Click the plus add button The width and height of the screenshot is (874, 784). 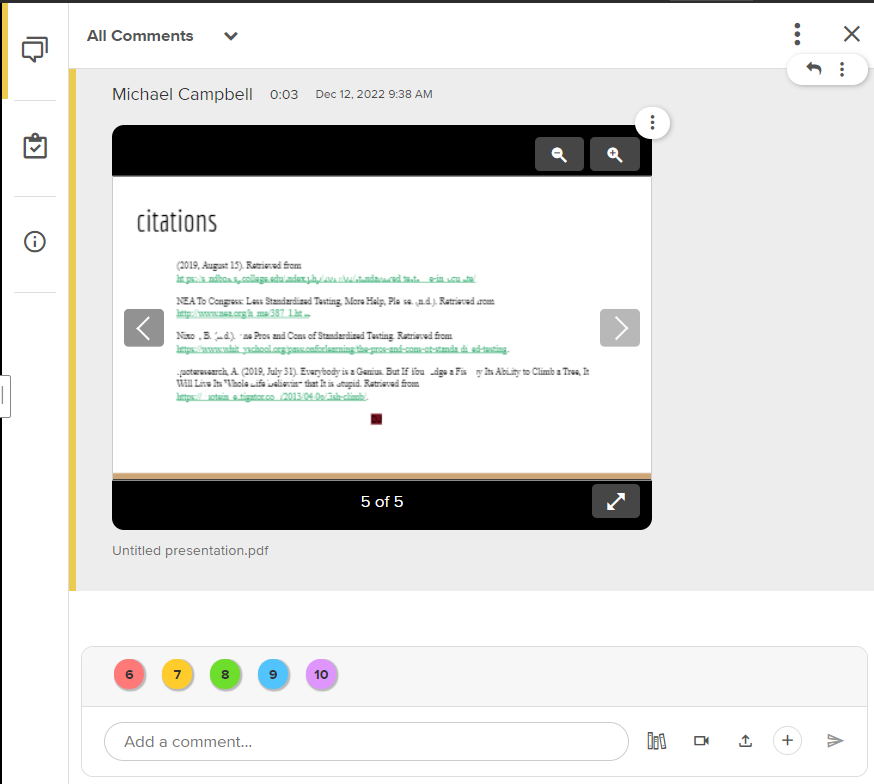tap(787, 741)
